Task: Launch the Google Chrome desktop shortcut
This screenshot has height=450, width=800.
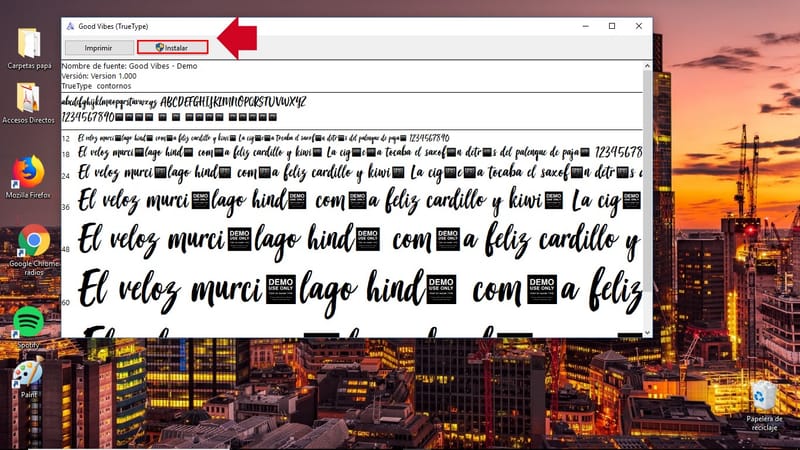Action: (34, 248)
